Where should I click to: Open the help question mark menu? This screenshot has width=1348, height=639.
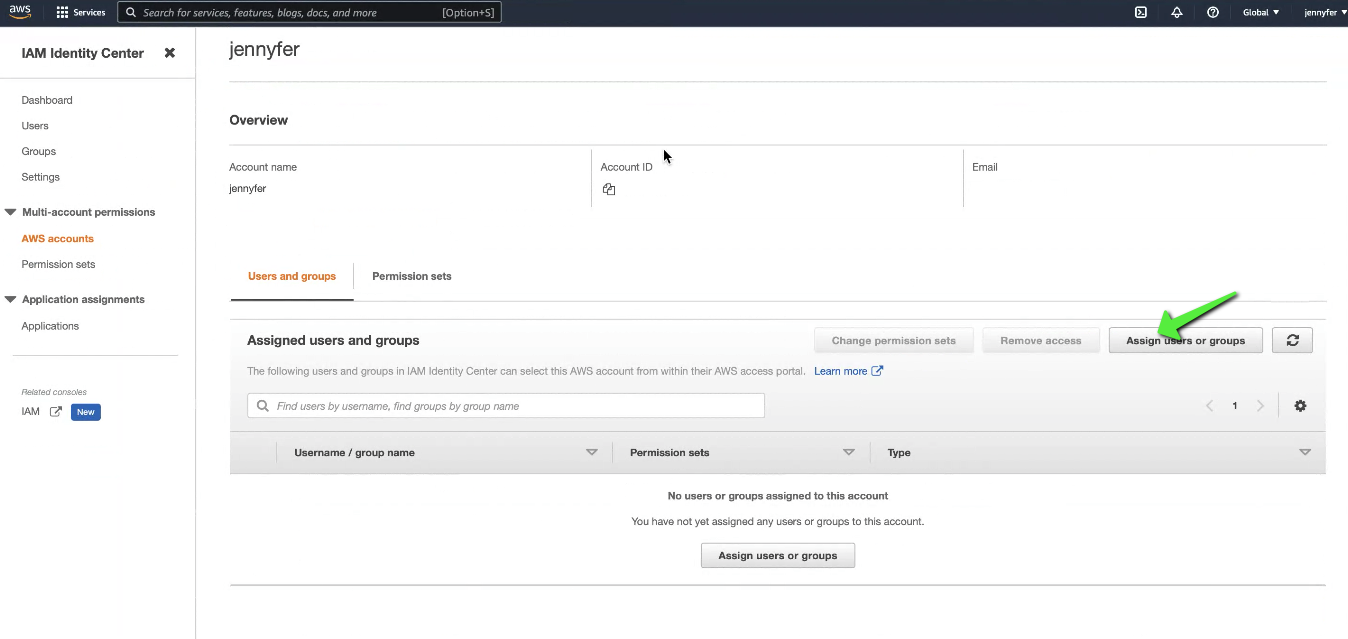click(x=1212, y=13)
